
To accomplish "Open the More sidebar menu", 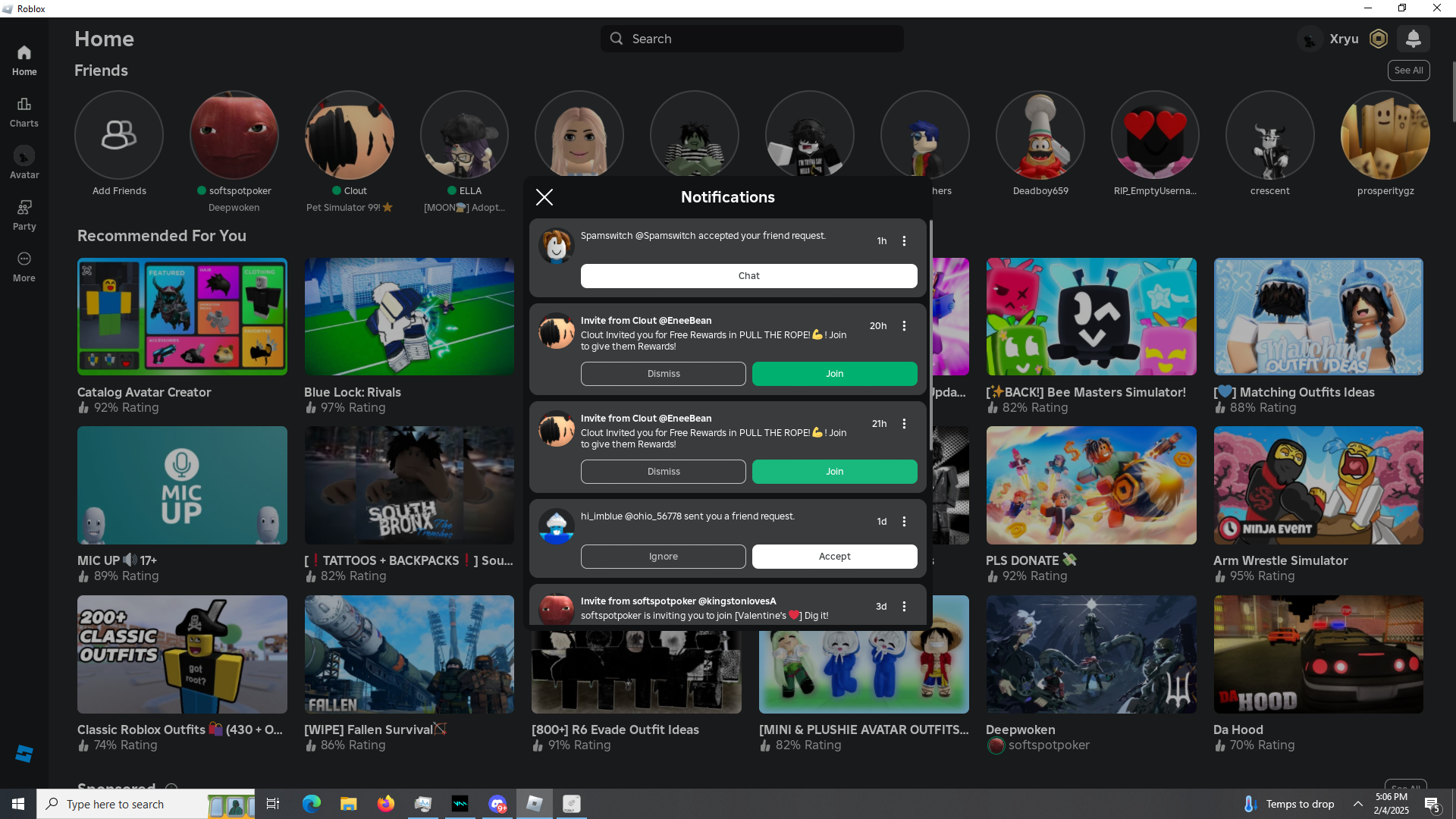I will [24, 266].
